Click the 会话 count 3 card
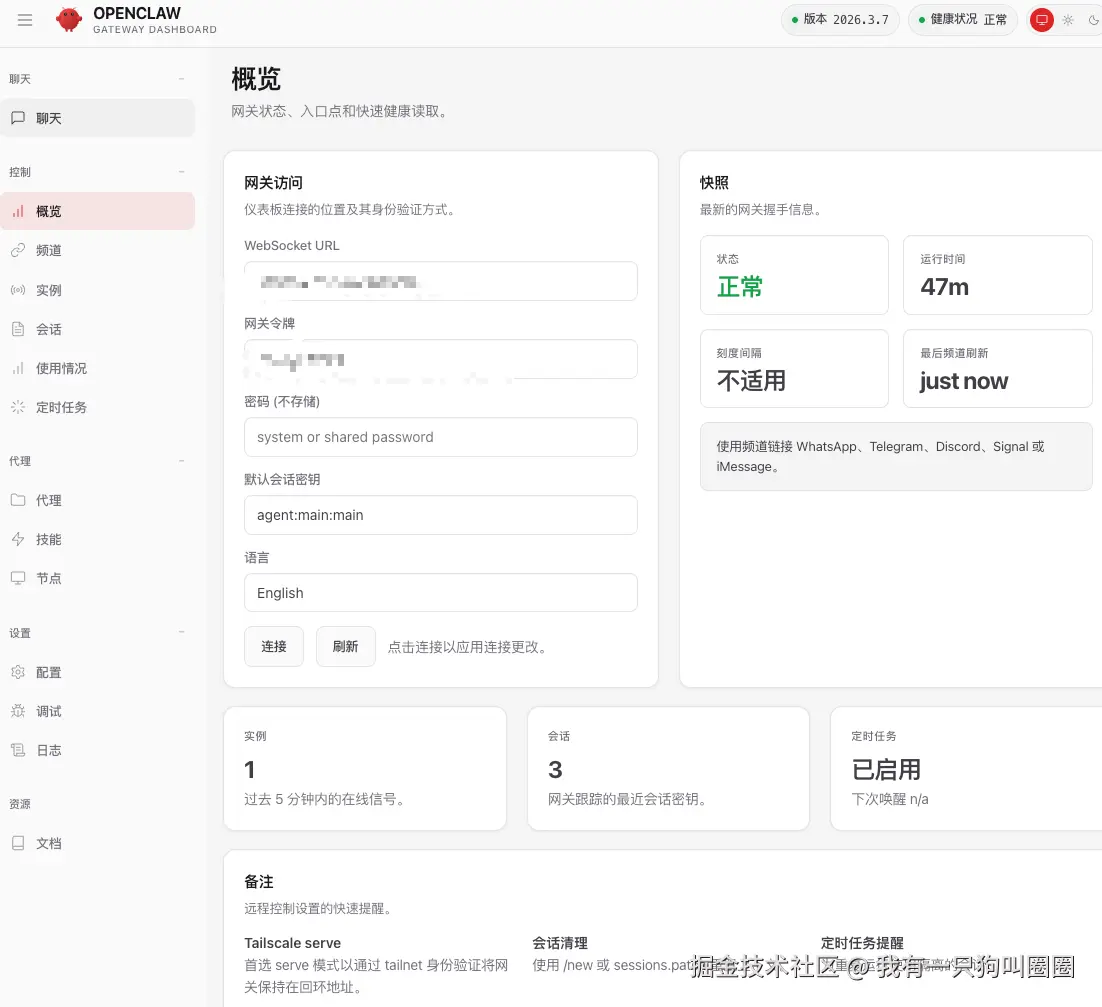The height and width of the screenshot is (1007, 1102). [x=668, y=769]
